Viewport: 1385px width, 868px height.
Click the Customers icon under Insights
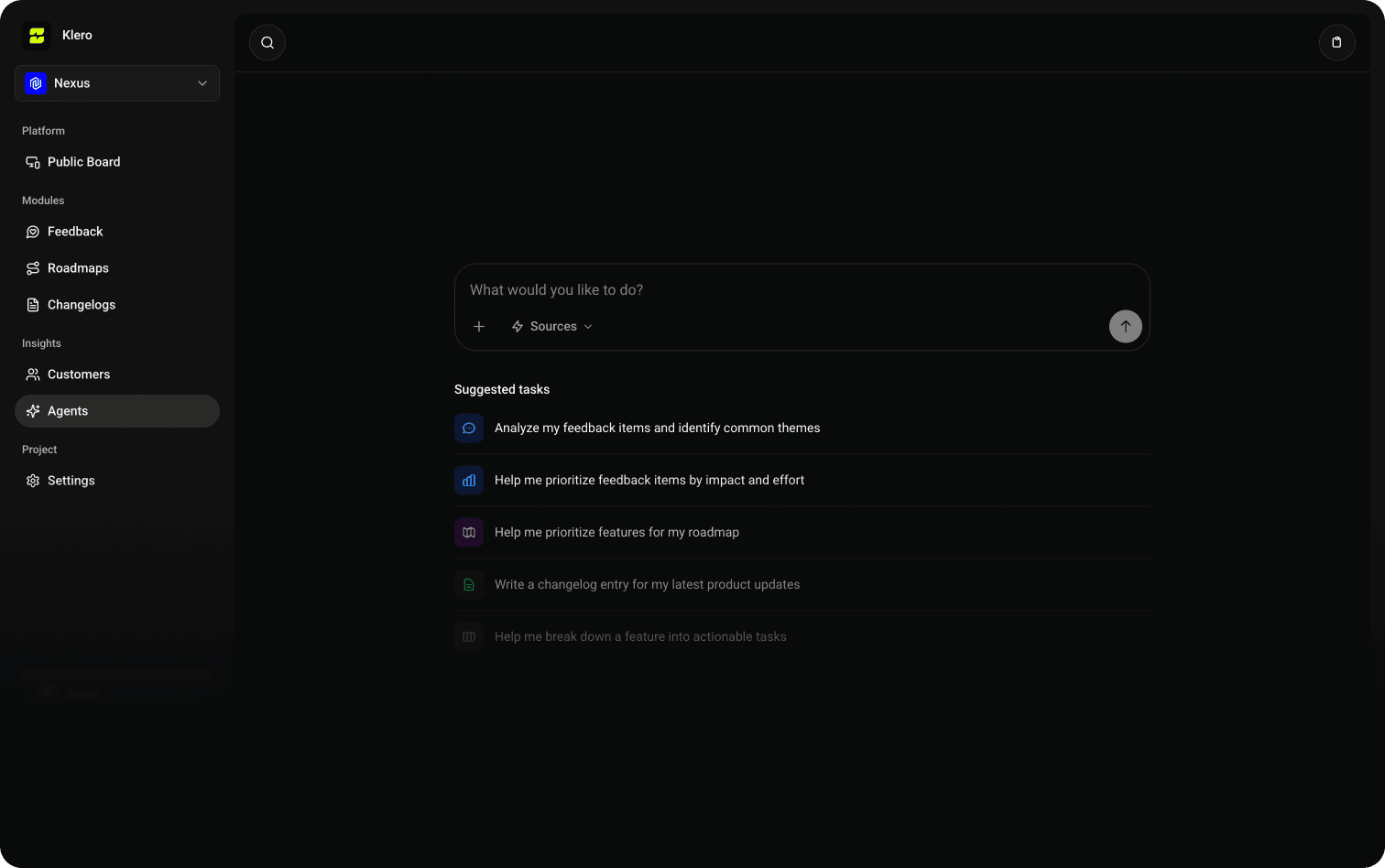(x=32, y=374)
